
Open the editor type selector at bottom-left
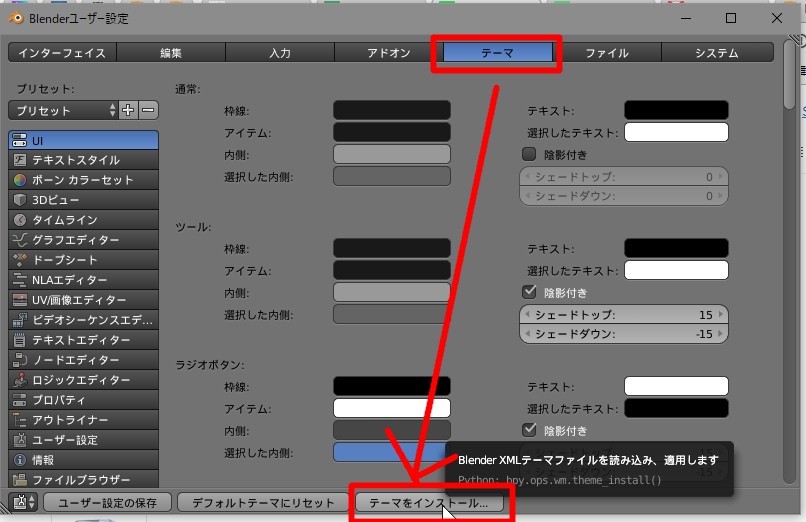[24, 502]
